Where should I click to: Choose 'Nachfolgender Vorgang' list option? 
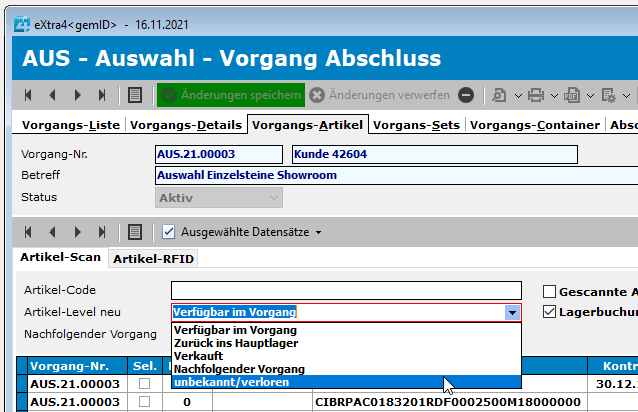(x=346, y=369)
